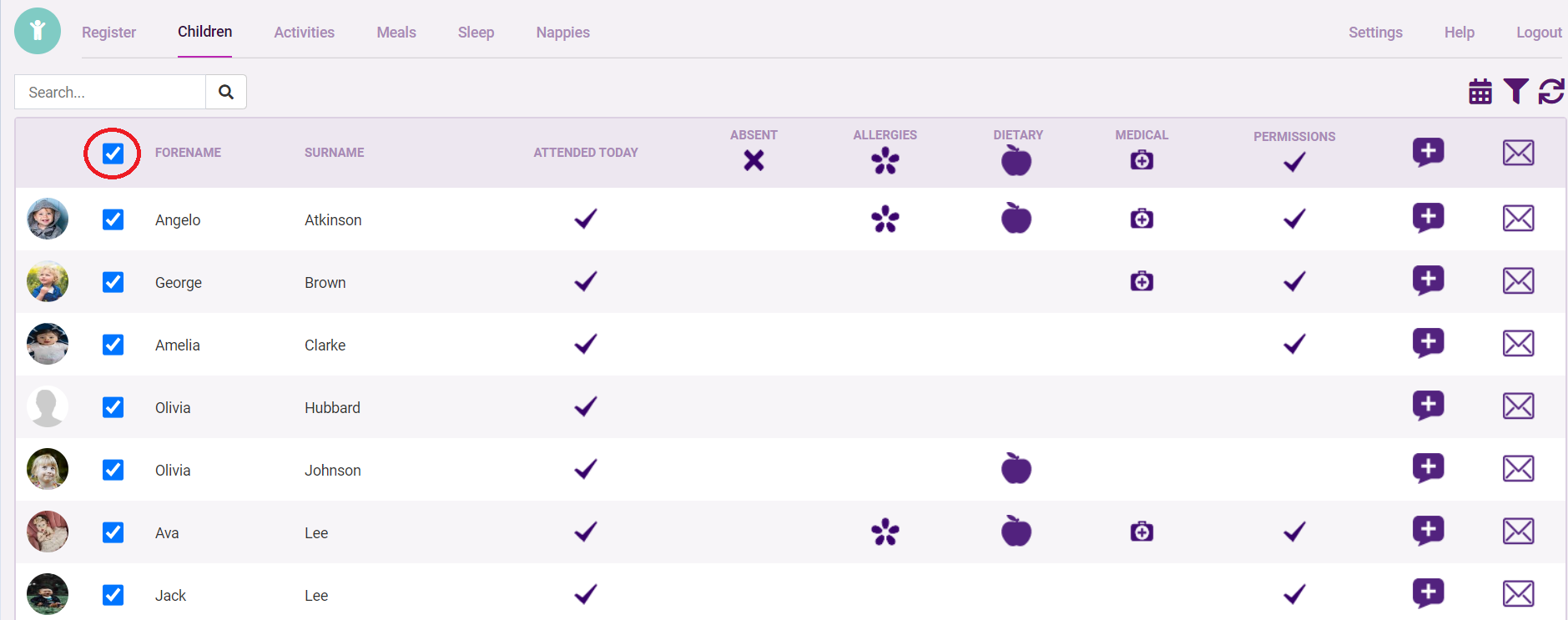This screenshot has height=620, width=1568.
Task: Deselect Olivia Hubbard's row checkbox
Action: (113, 407)
